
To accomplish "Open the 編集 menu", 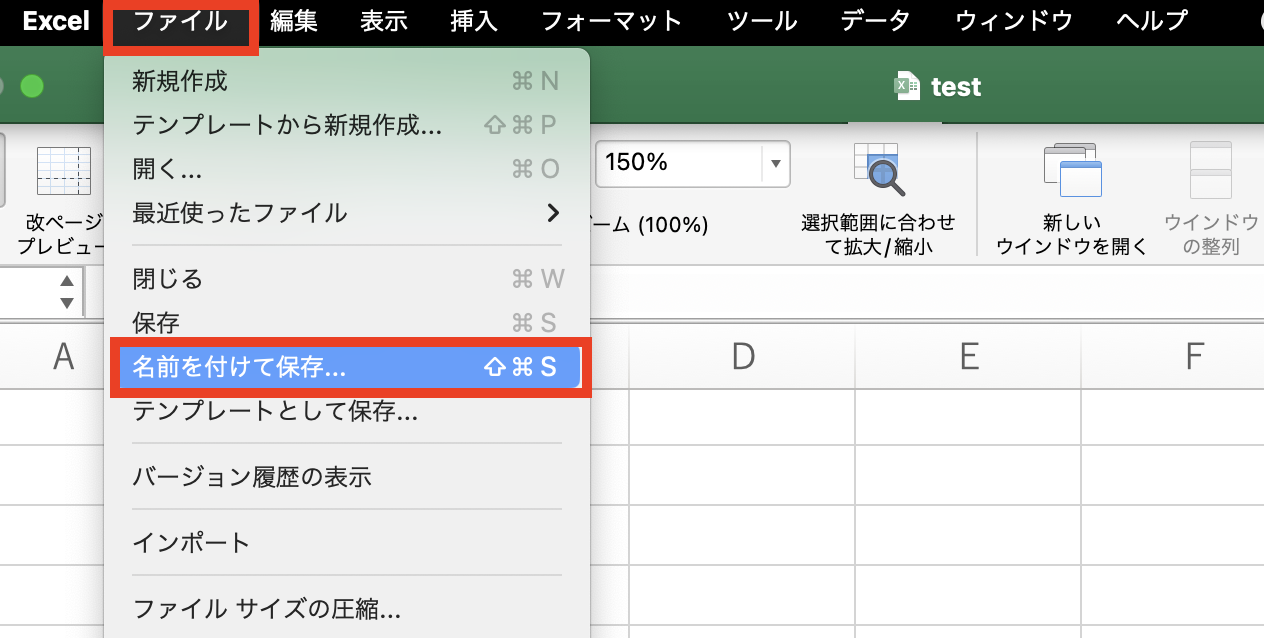I will point(294,21).
